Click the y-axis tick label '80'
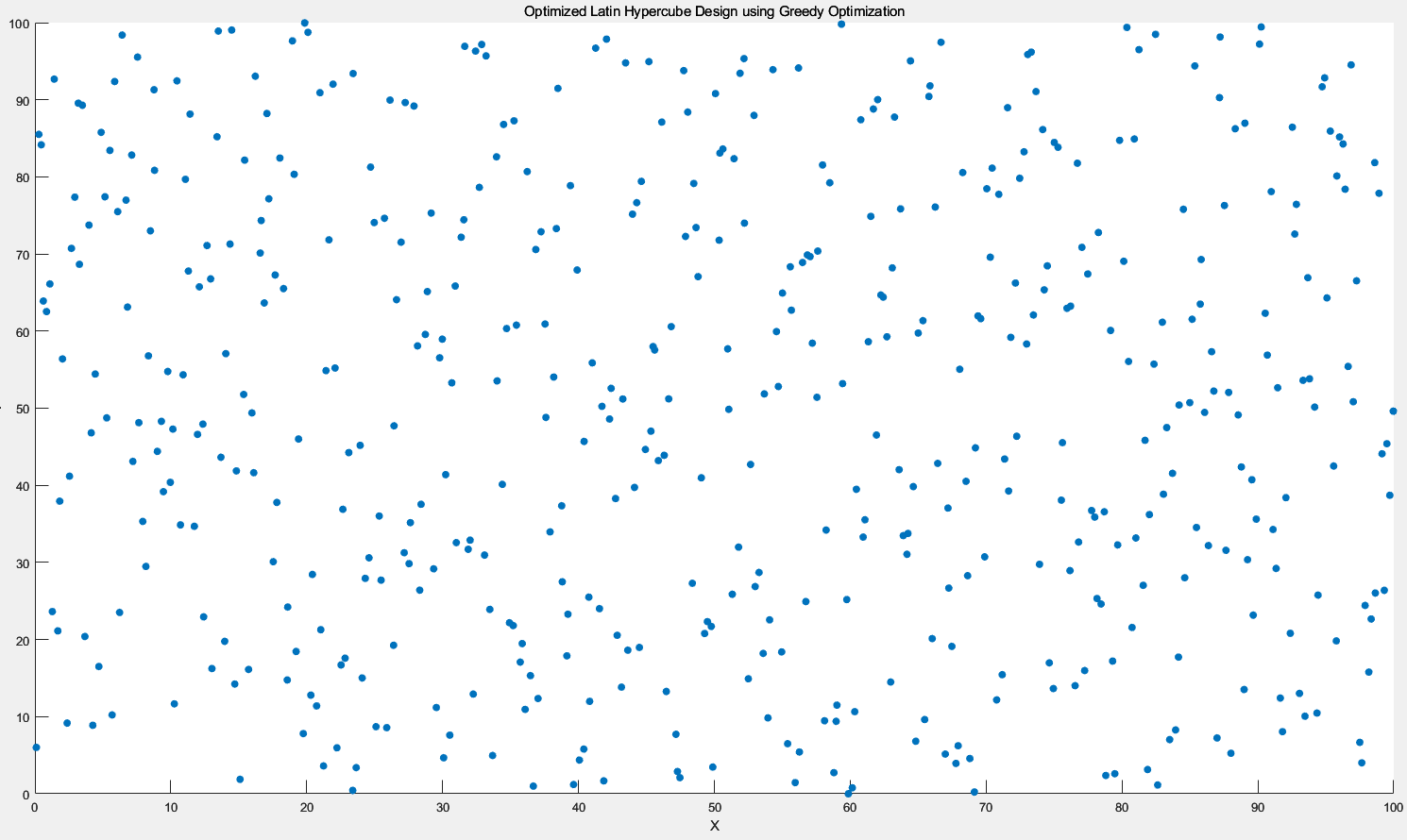1407x840 pixels. point(23,177)
